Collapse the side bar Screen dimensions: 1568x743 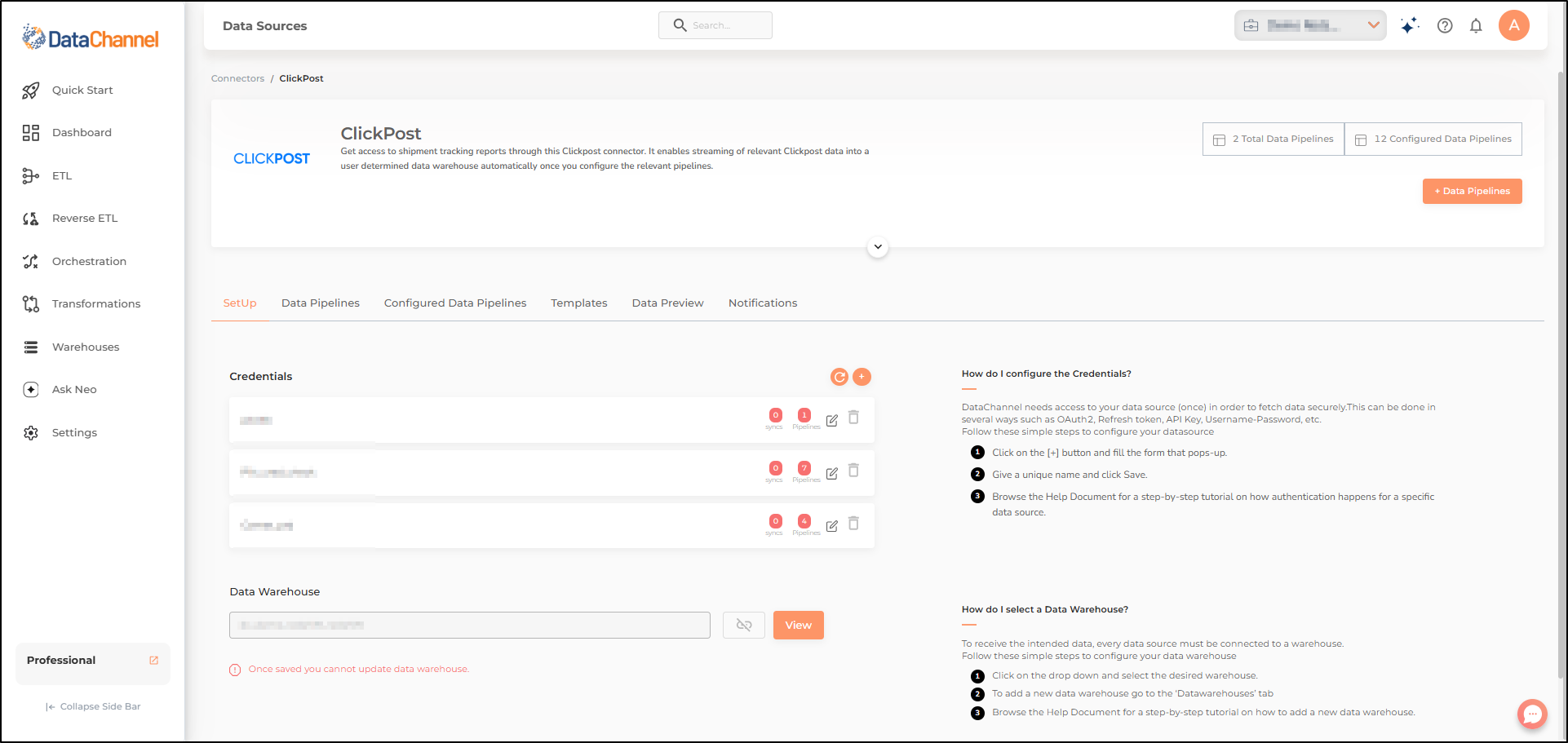click(x=93, y=707)
